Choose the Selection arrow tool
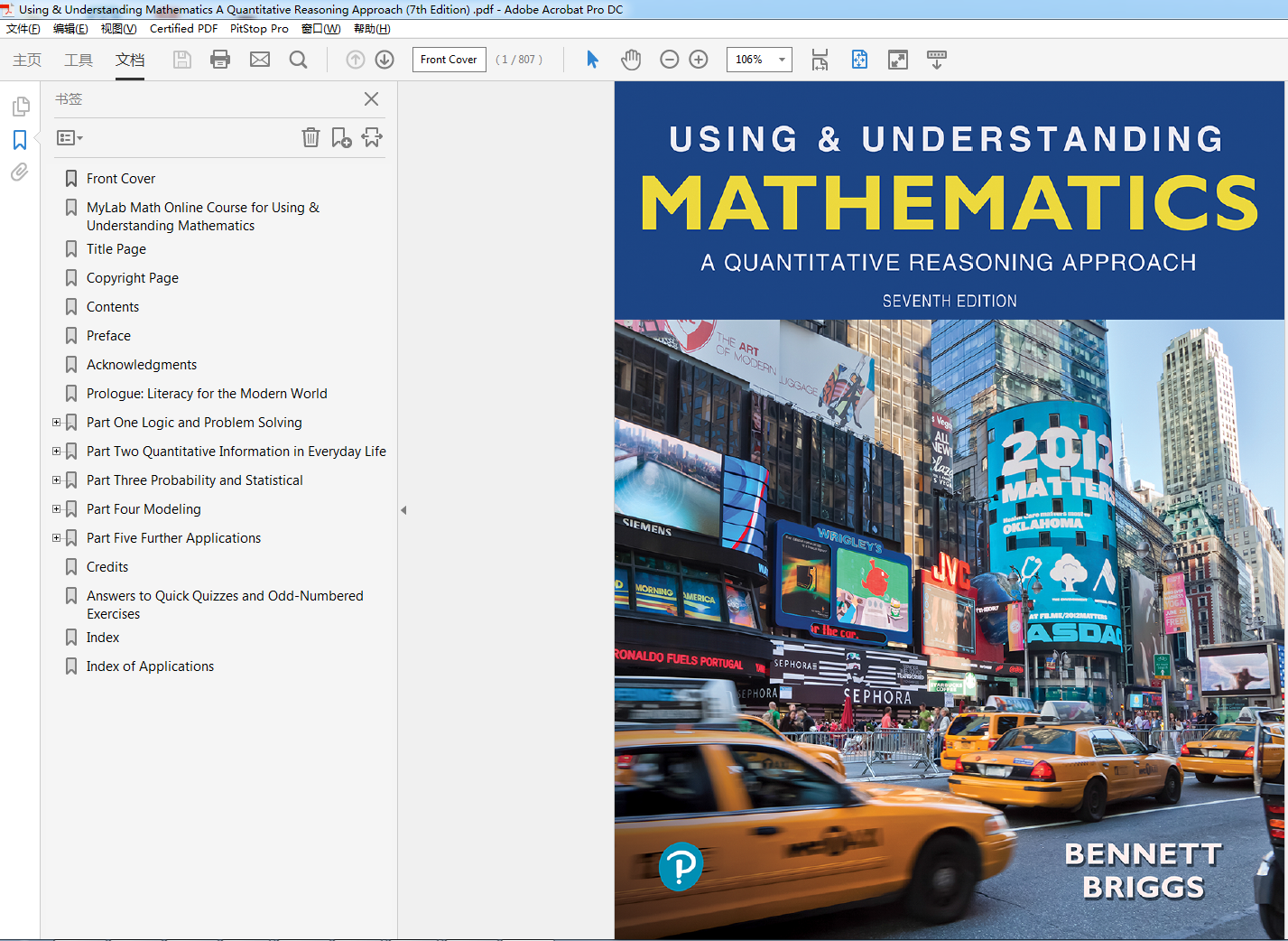 tap(592, 60)
